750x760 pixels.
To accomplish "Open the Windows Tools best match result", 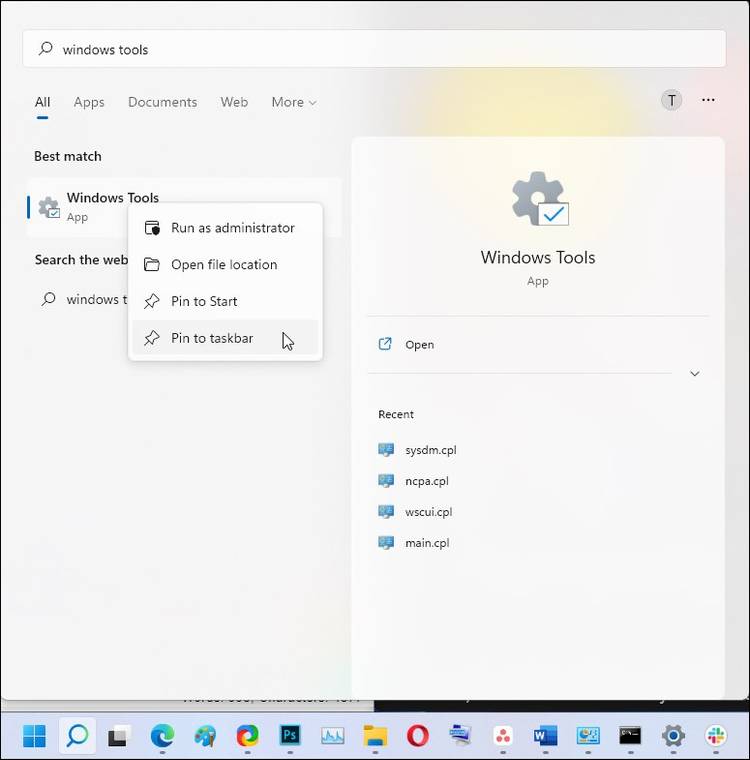I will coord(184,207).
